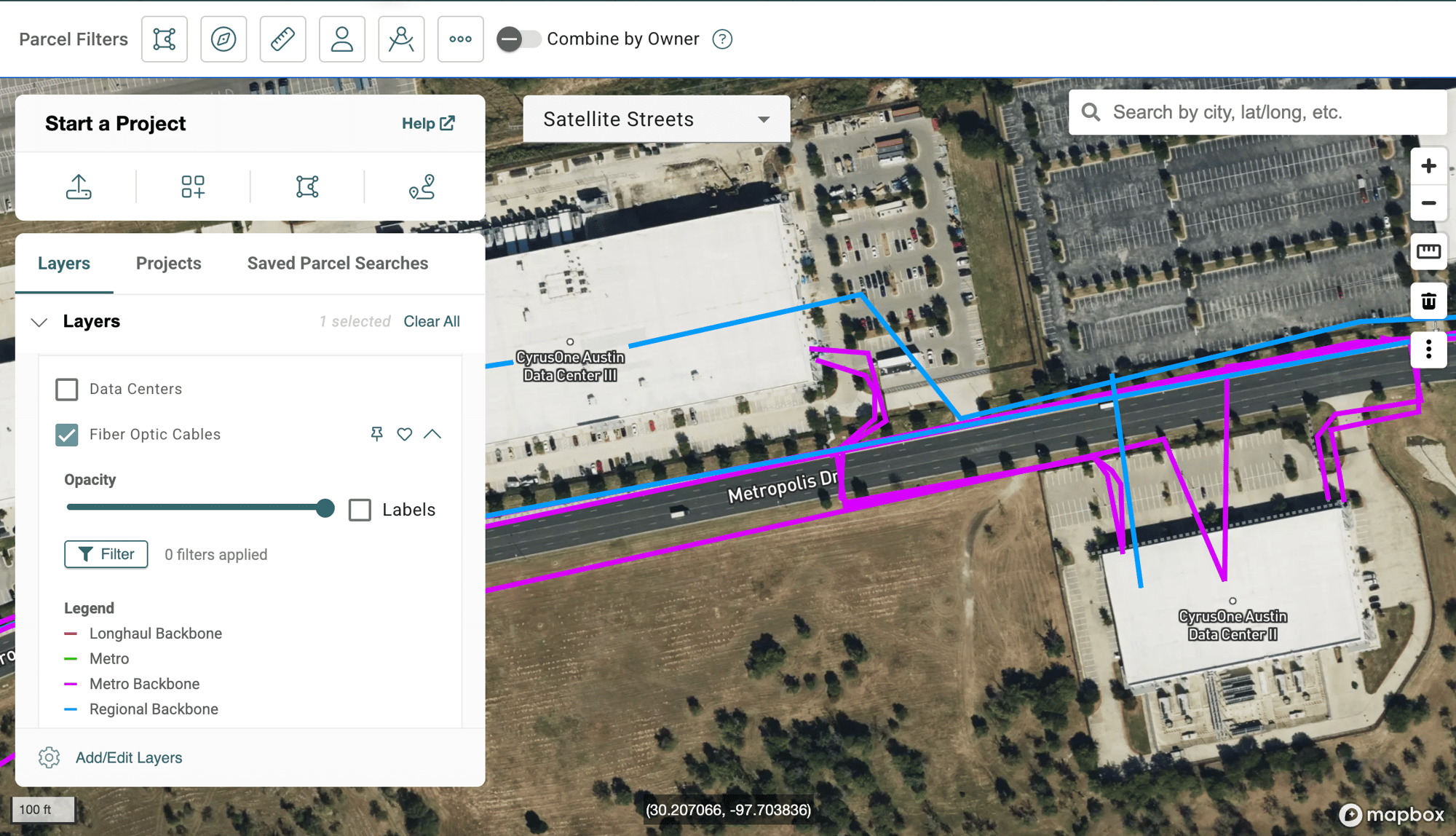Click the owner person filter icon
1456x836 pixels.
[341, 39]
